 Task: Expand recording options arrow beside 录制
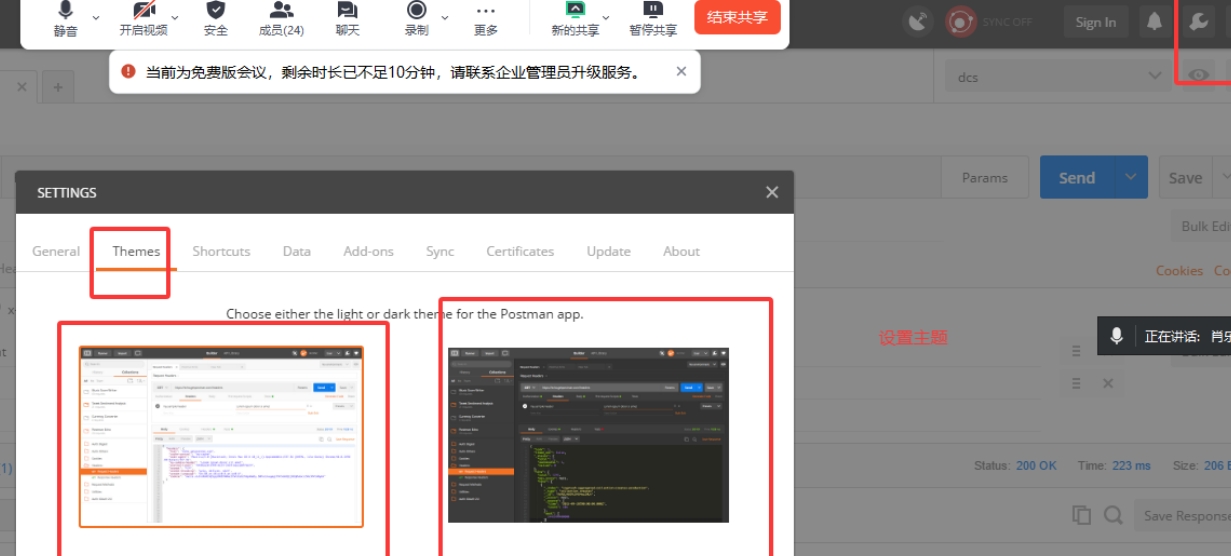click(446, 17)
